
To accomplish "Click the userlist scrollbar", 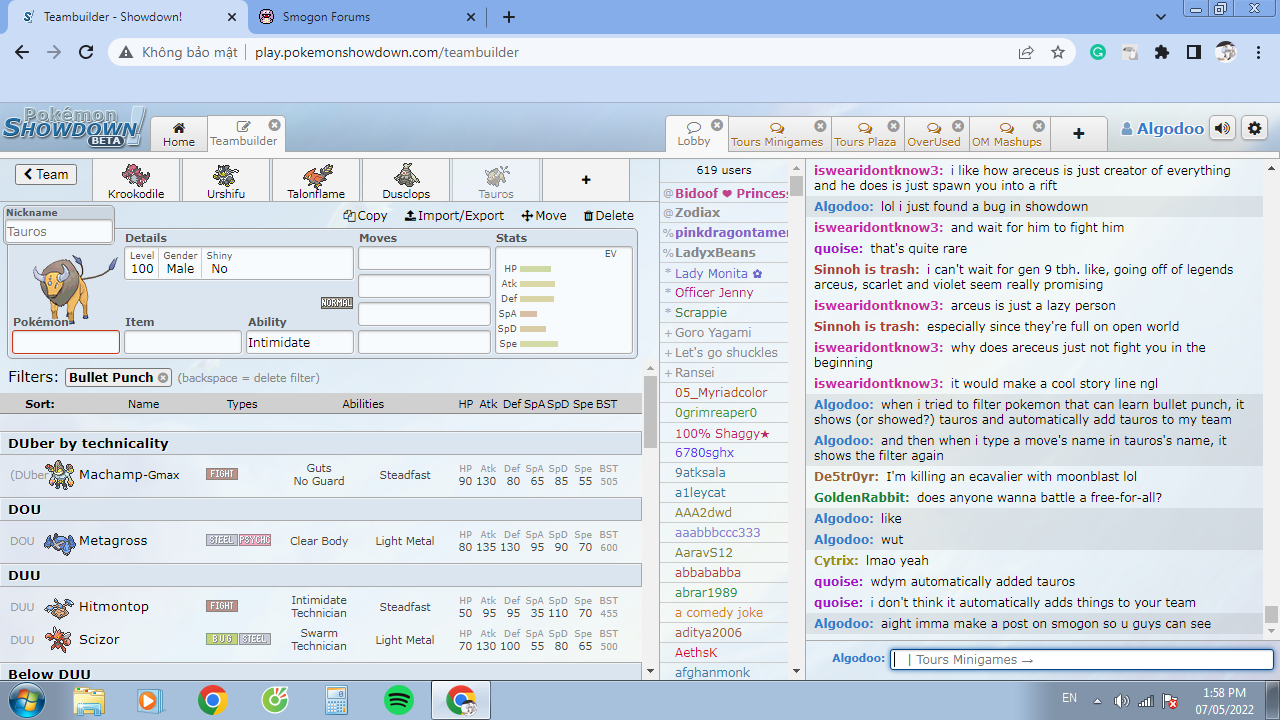I will tap(797, 187).
